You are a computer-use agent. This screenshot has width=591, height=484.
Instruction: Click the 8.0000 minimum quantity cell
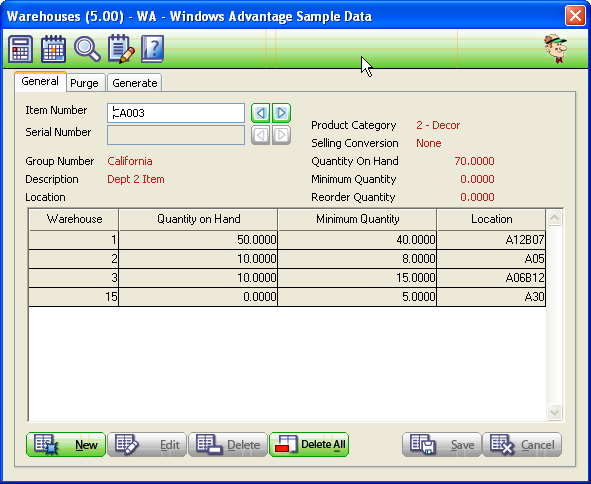[x=357, y=259]
